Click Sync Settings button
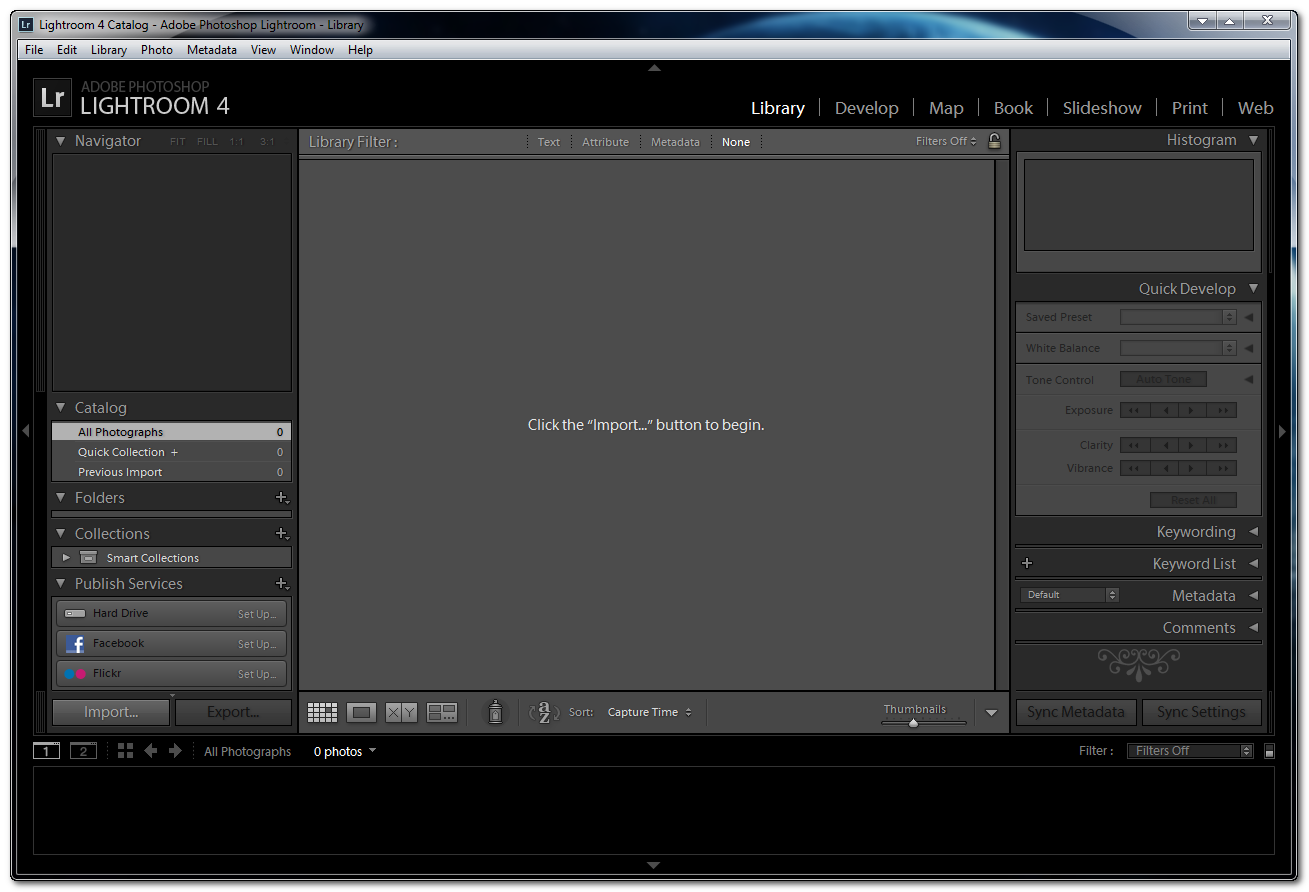 coord(1201,712)
